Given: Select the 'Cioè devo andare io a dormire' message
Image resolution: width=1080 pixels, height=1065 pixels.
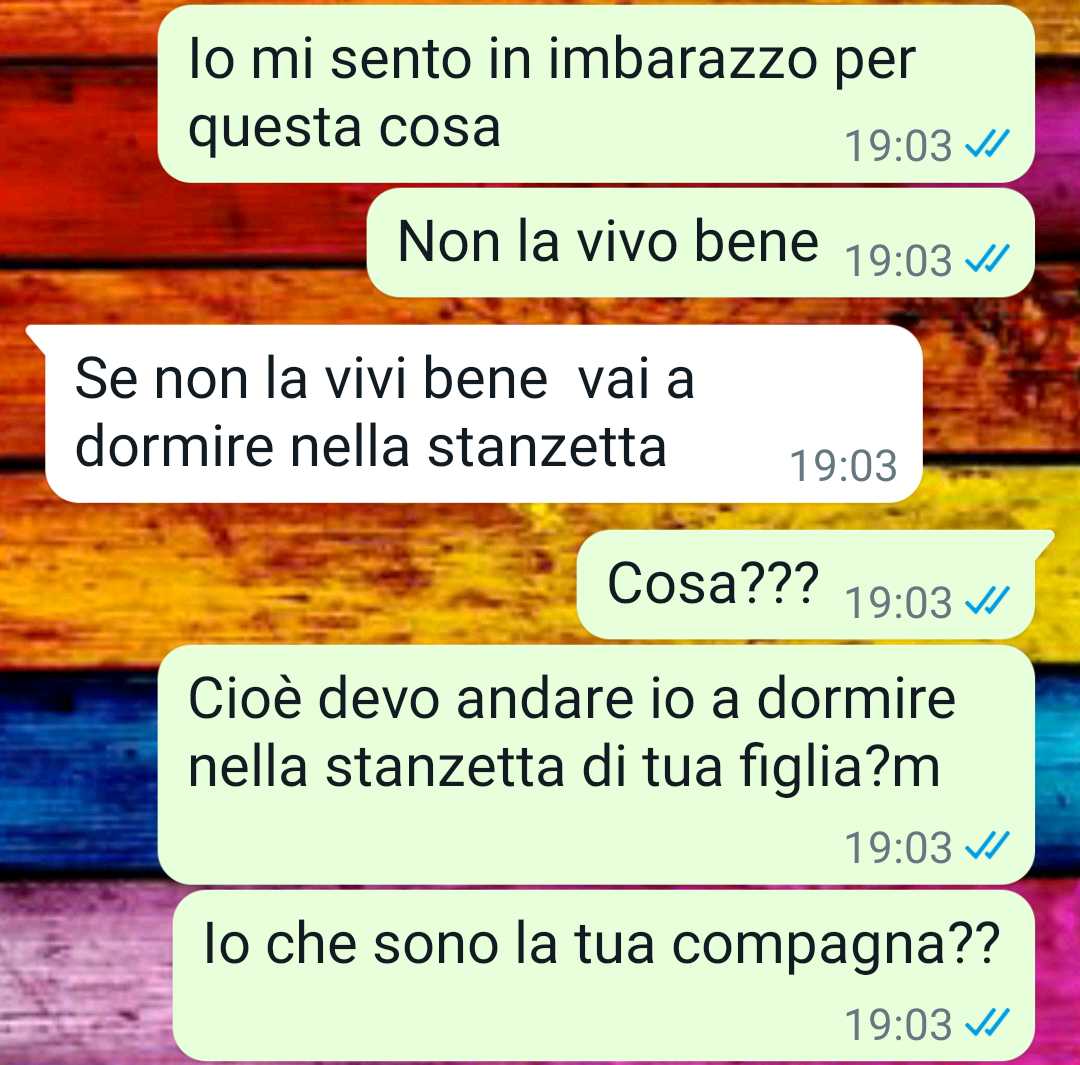Looking at the screenshot, I should pos(596,765).
